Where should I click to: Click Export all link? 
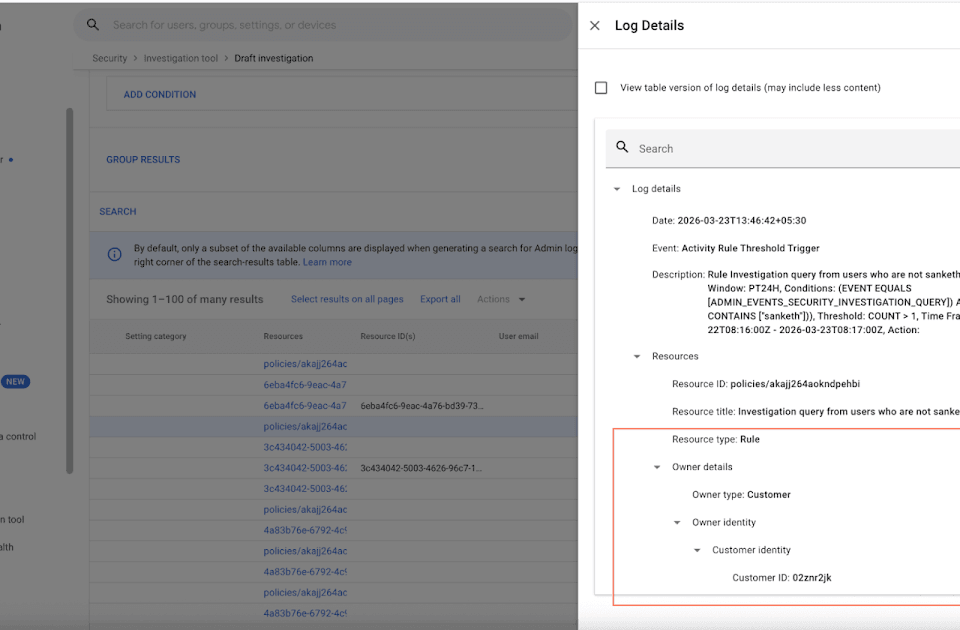(x=440, y=299)
